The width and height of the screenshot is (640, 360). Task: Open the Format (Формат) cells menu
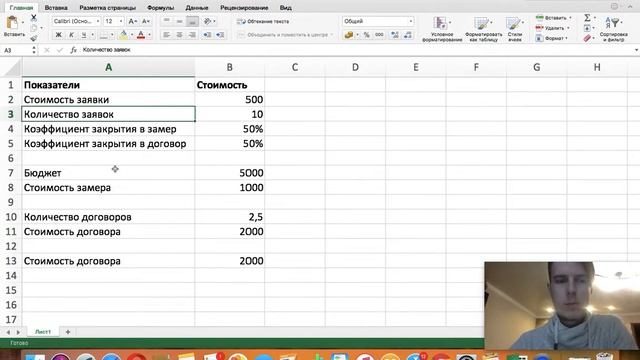point(551,38)
